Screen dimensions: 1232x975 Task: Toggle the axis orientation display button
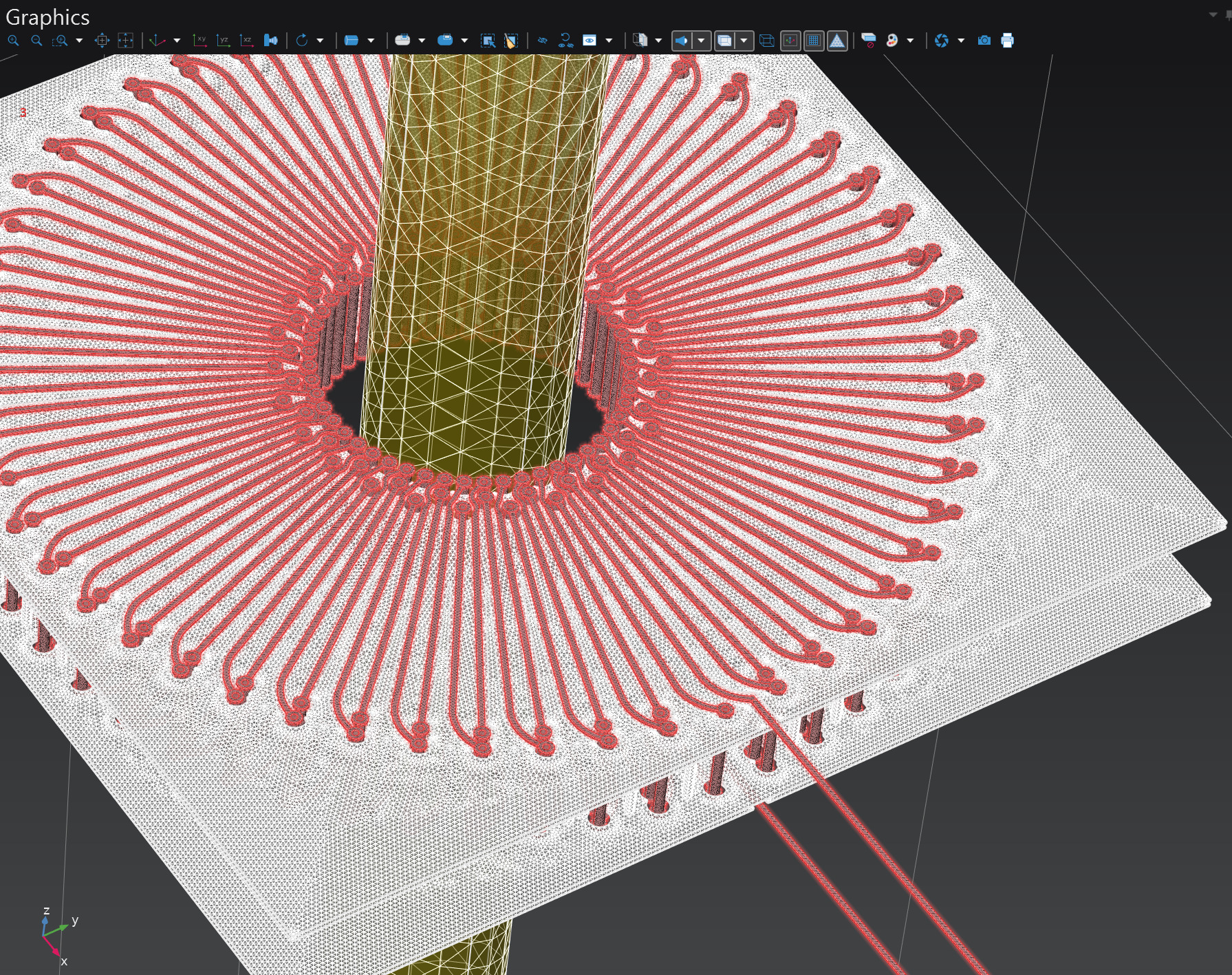[790, 41]
